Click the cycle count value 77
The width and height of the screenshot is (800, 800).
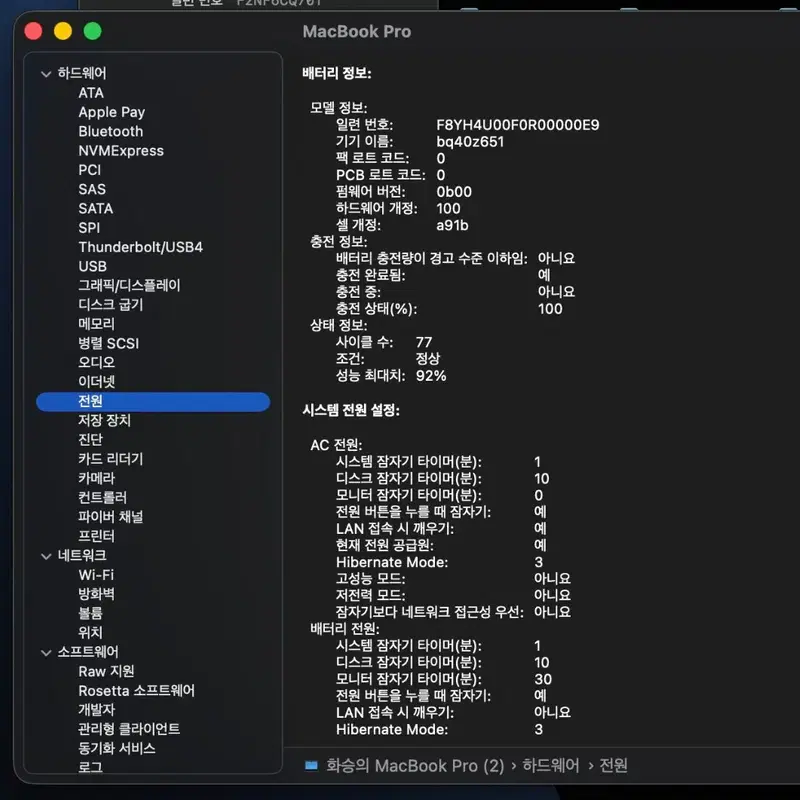424,342
